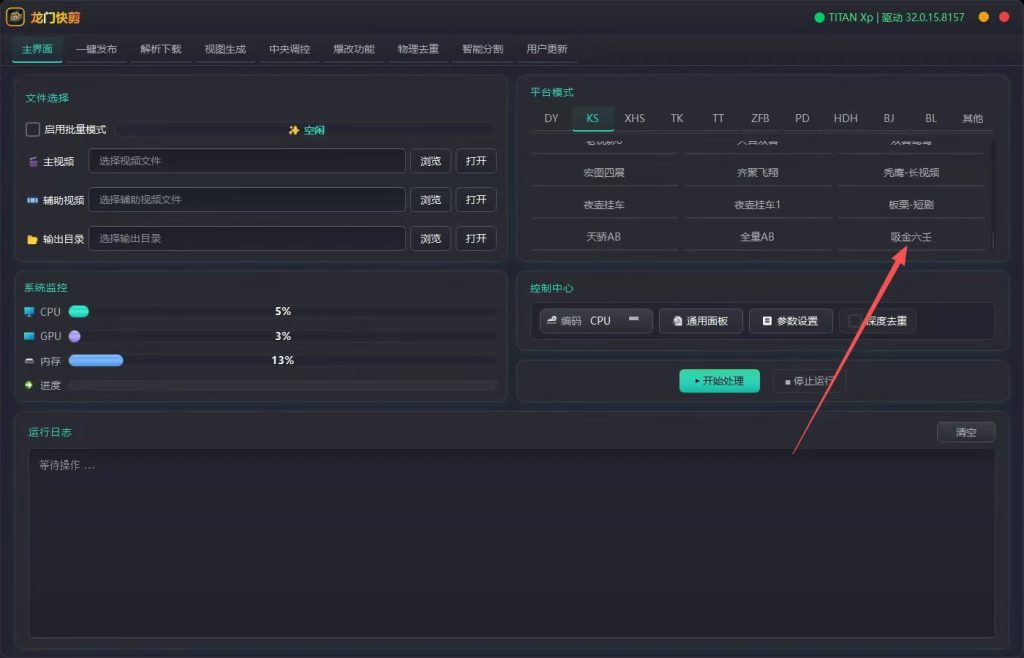Click the 运行日志 text area
The width and height of the screenshot is (1024, 658).
click(x=511, y=543)
